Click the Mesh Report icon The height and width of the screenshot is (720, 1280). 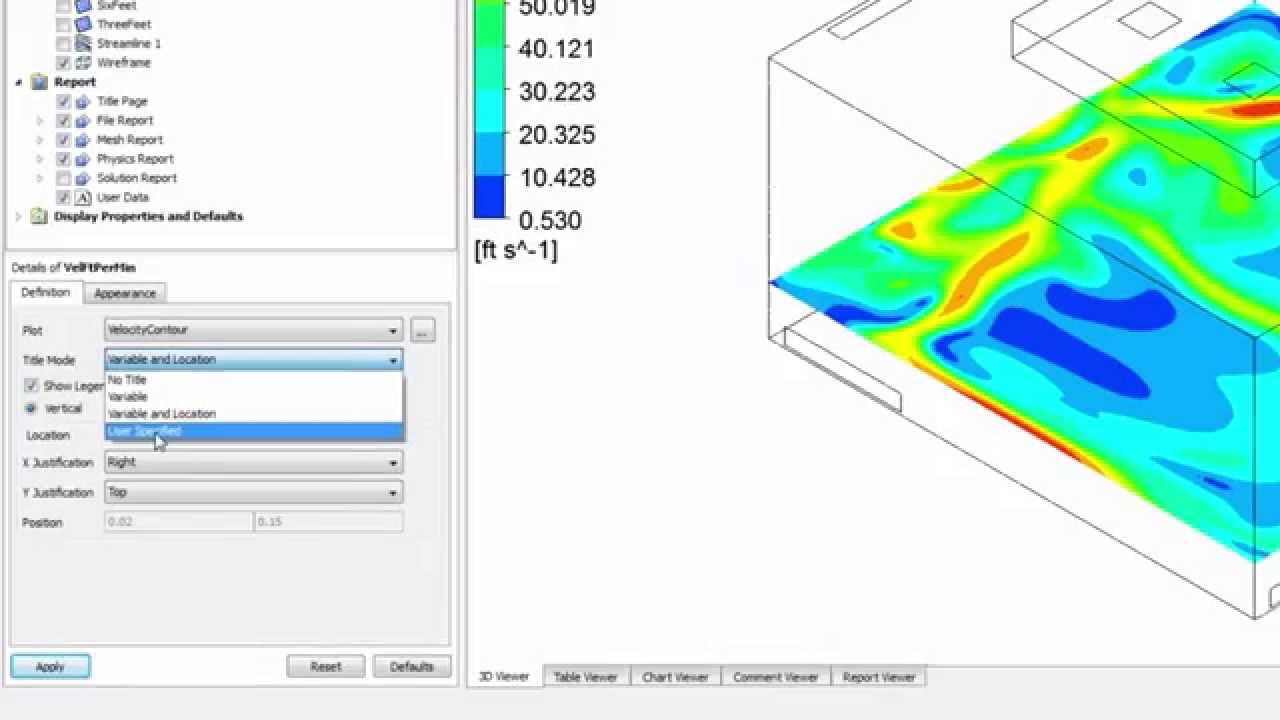point(83,139)
